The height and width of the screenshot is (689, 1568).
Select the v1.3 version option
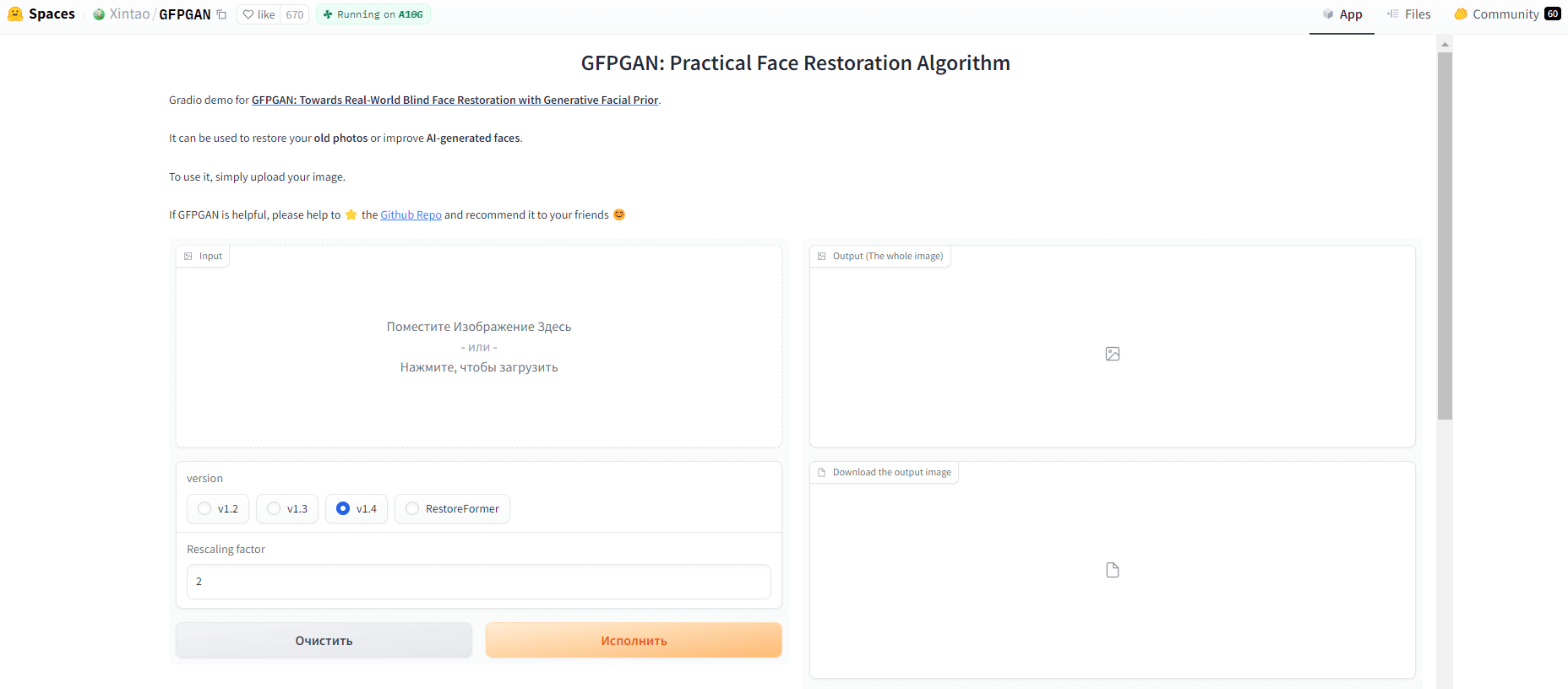click(x=274, y=508)
